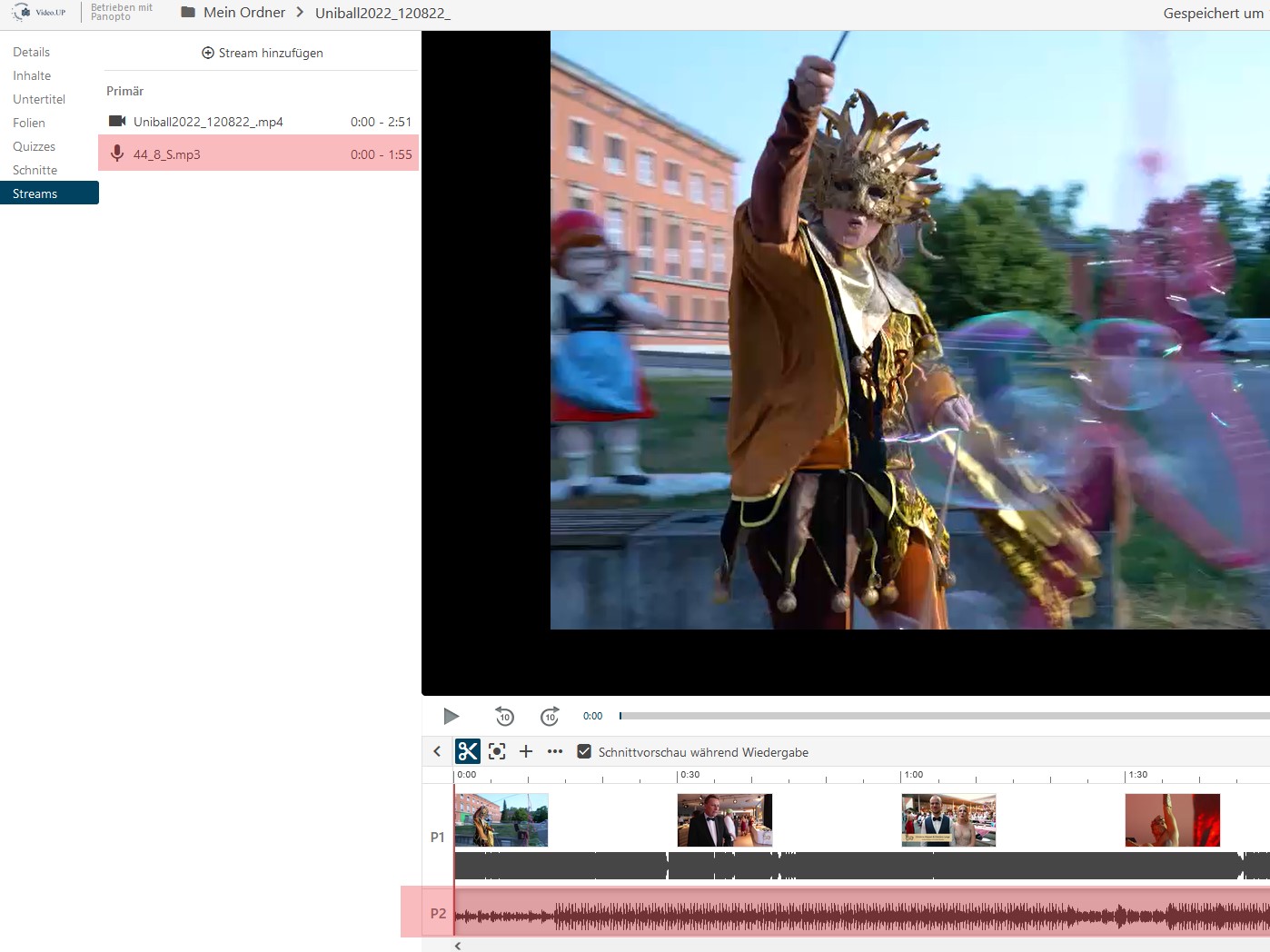Click the scroll-left arrow below the timeline
This screenshot has width=1270, height=952.
(x=458, y=946)
